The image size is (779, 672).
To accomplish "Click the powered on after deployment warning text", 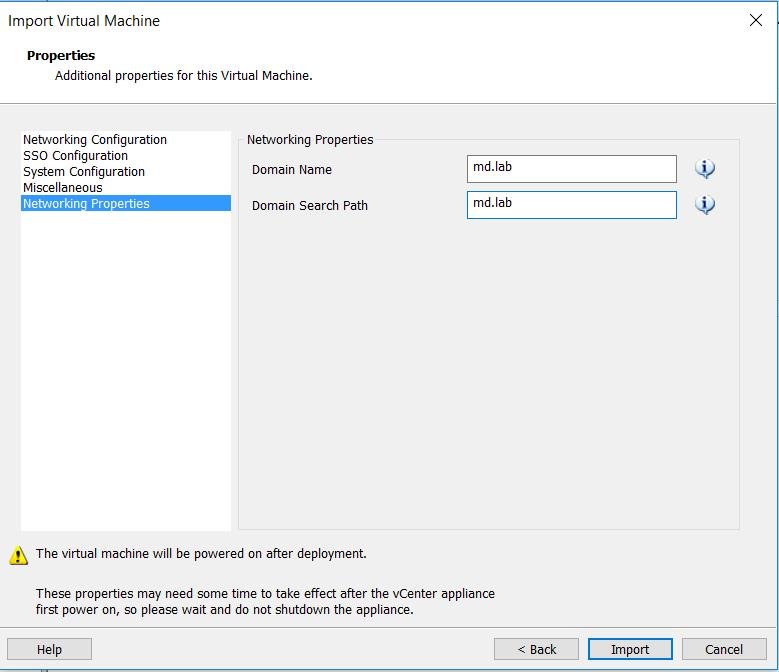I will point(201,553).
